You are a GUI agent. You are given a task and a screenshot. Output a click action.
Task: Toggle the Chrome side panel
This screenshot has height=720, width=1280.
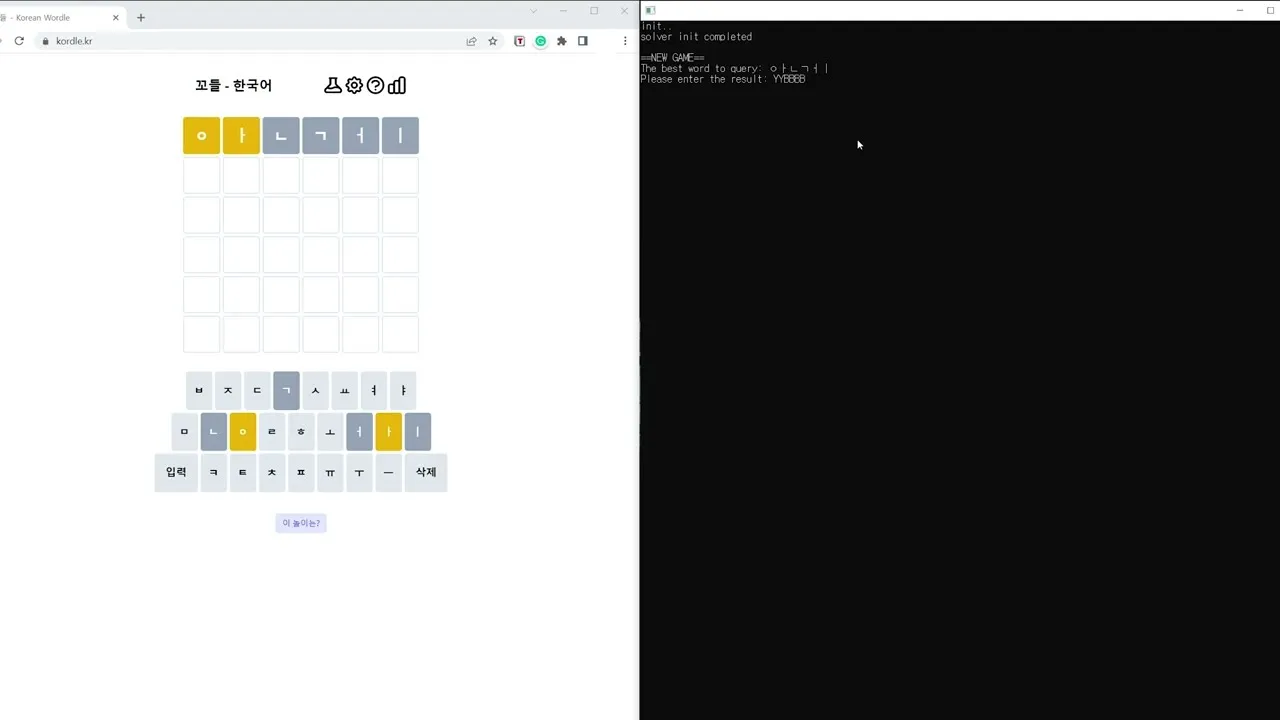point(583,41)
